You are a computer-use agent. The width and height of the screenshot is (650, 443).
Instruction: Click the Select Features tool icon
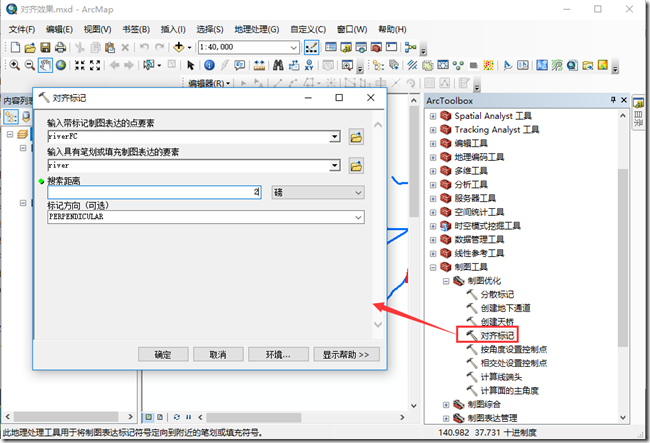tap(148, 65)
